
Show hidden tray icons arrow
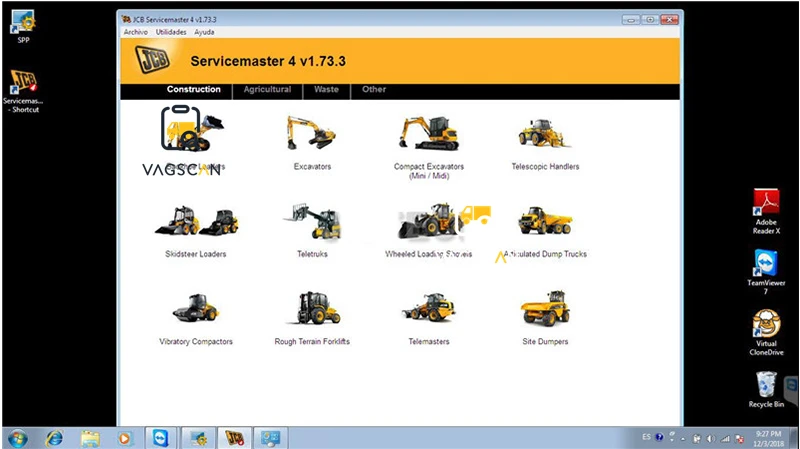683,439
